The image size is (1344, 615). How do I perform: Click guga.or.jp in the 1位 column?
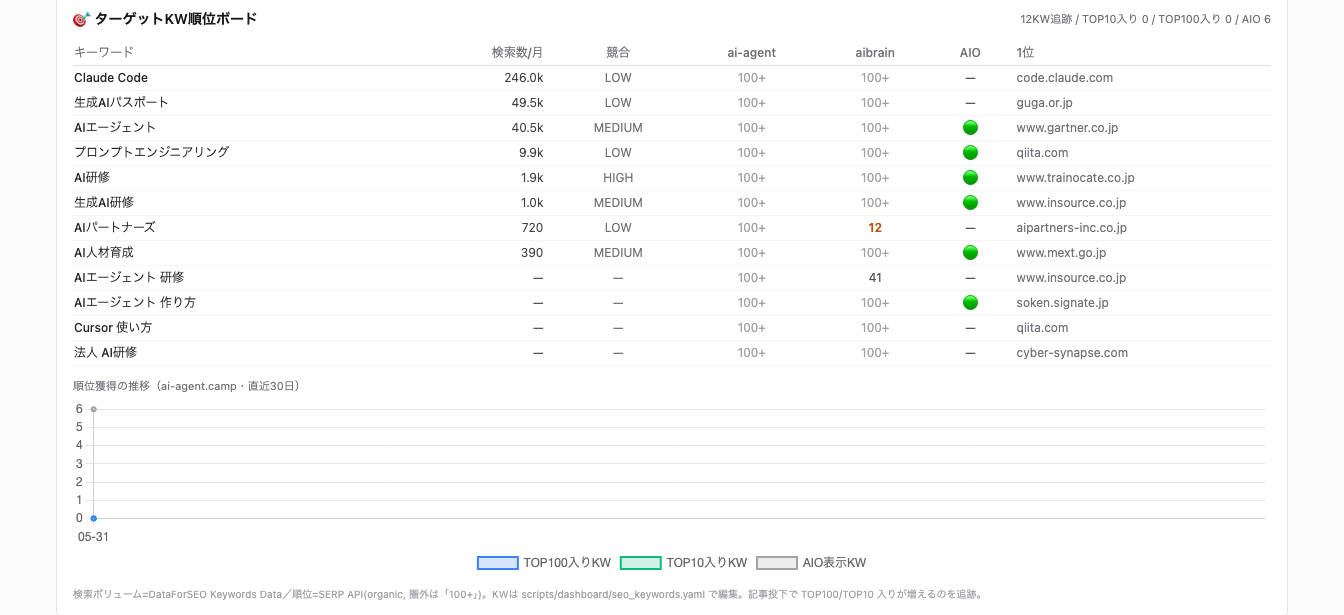tap(1044, 103)
